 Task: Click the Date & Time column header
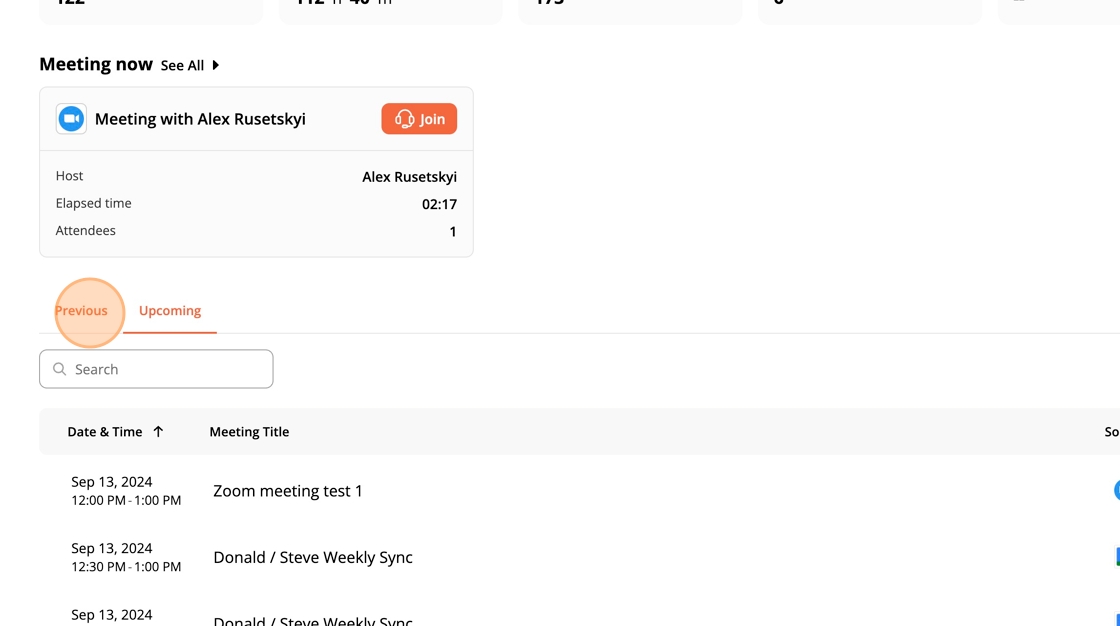click(105, 432)
